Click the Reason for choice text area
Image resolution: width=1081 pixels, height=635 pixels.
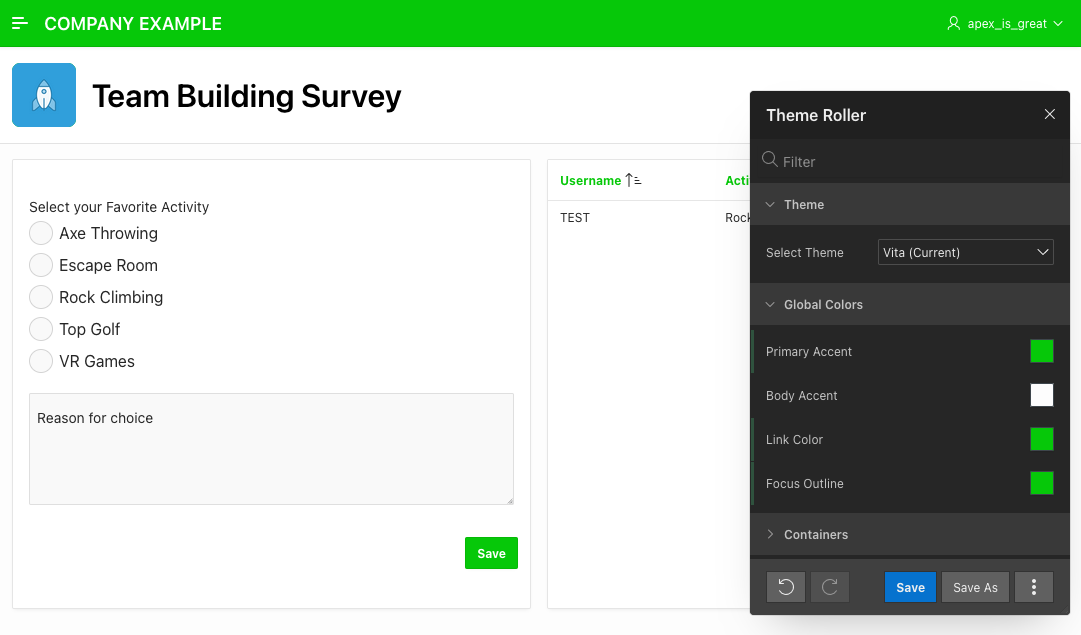pos(271,448)
